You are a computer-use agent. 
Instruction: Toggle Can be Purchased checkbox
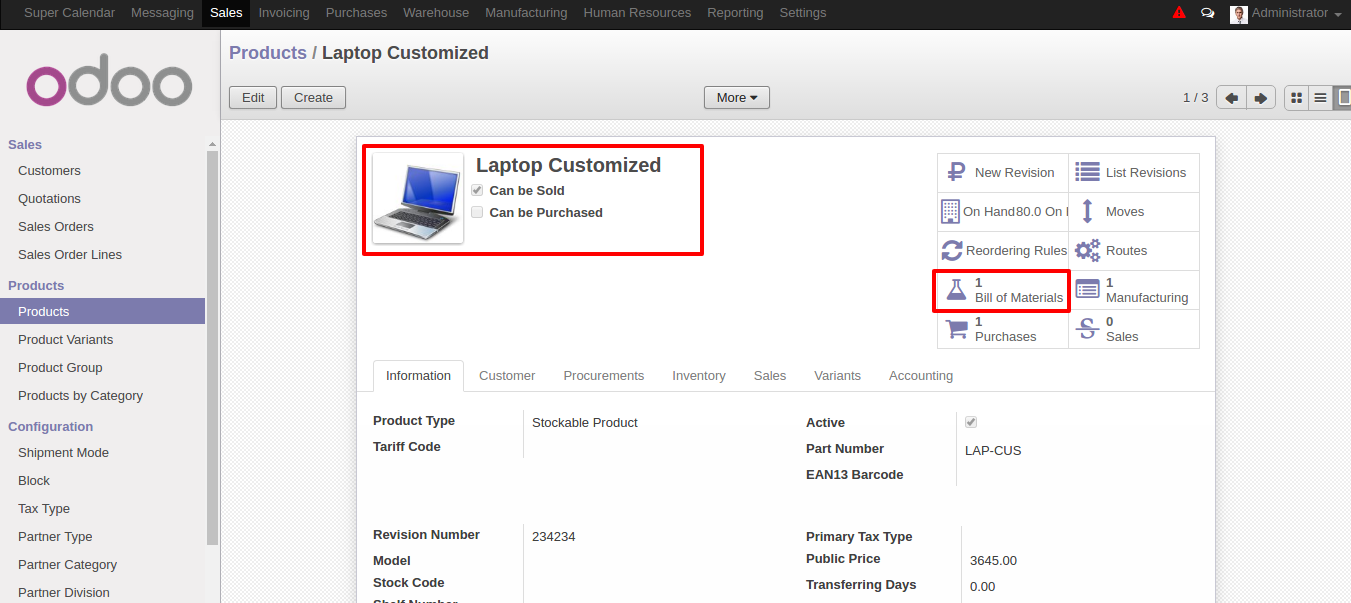477,212
